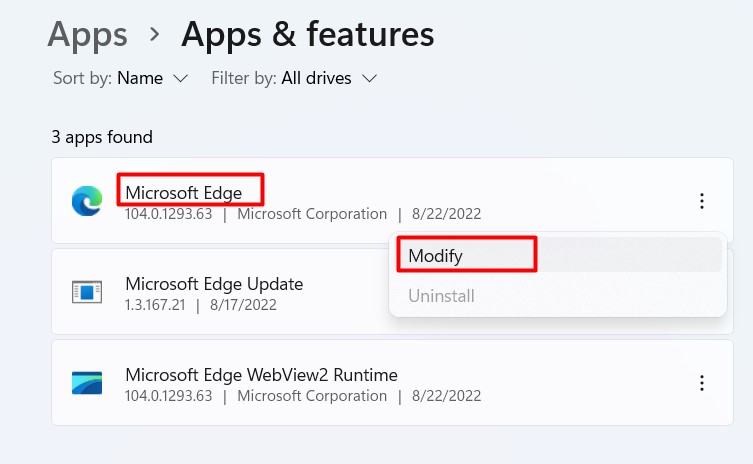Click the 3 apps found label
Viewport: 753px width, 464px height.
coord(102,137)
